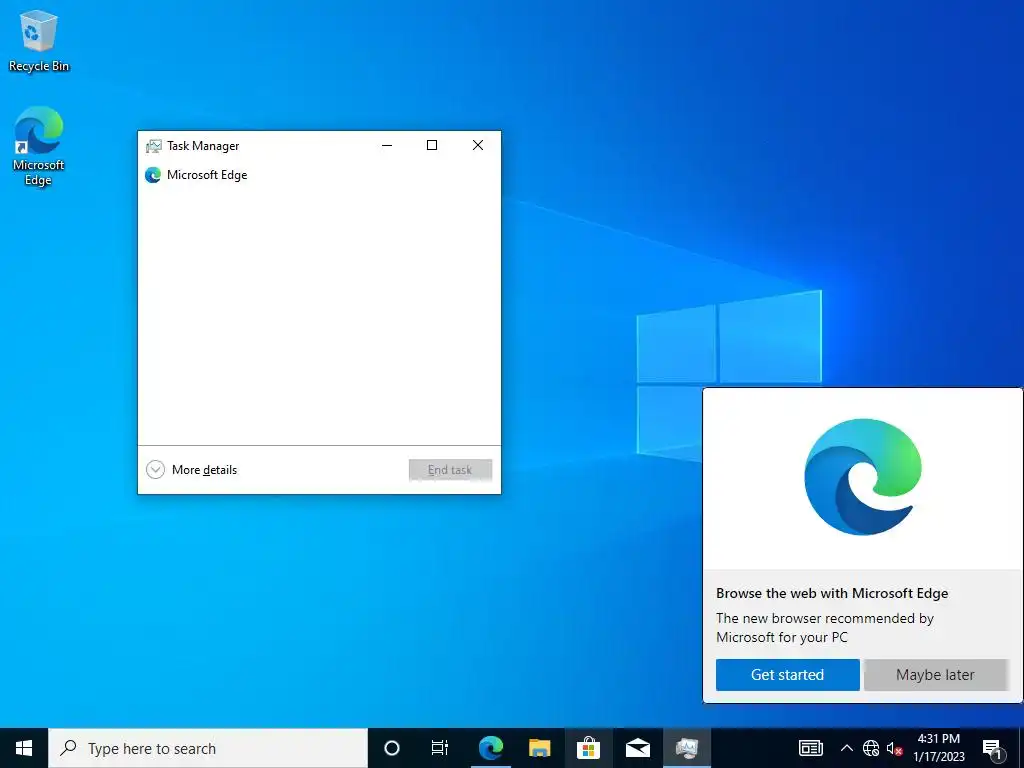Select Microsoft Edge row in Task Manager
Image resolution: width=1024 pixels, height=768 pixels.
point(319,175)
